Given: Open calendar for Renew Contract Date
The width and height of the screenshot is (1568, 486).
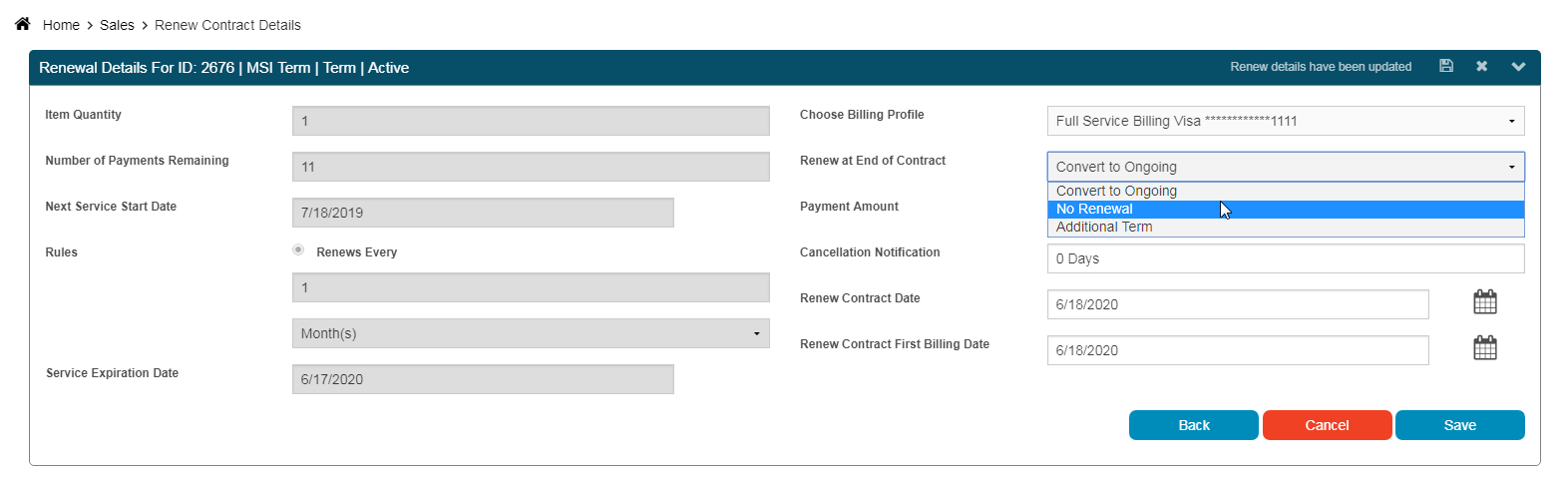Looking at the screenshot, I should [1485, 301].
